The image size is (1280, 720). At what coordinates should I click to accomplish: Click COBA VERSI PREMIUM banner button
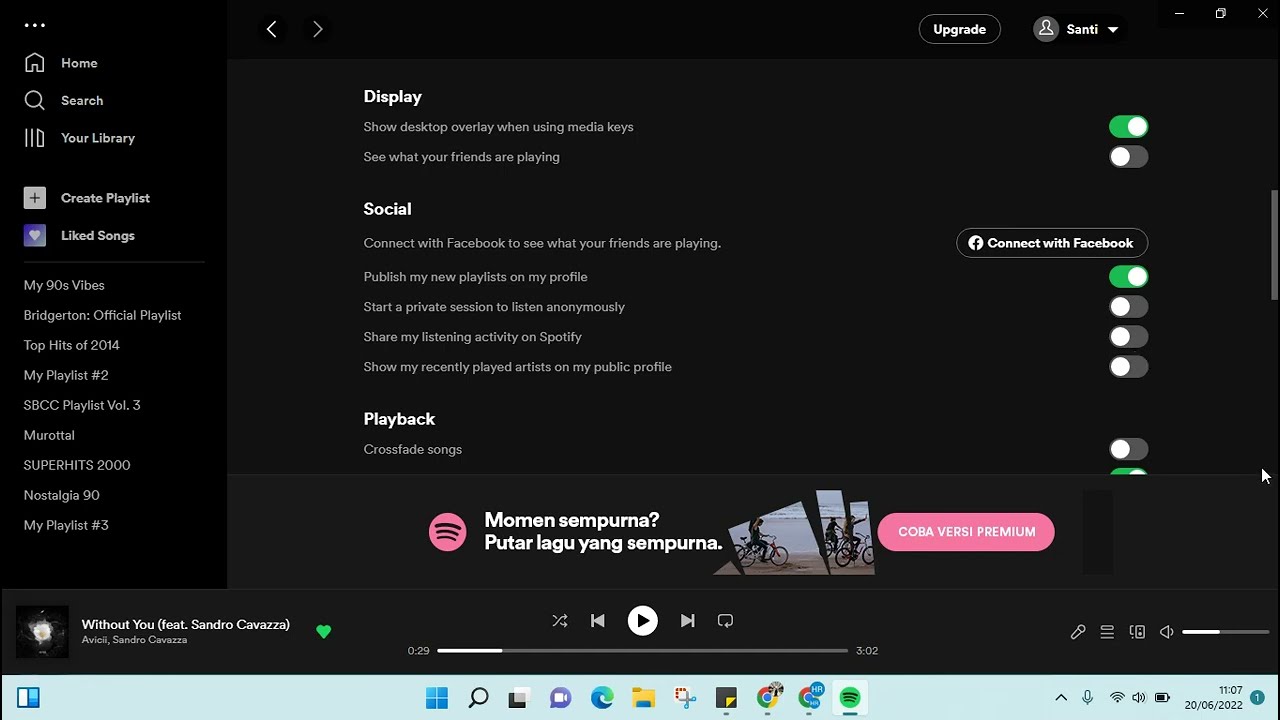click(x=966, y=532)
